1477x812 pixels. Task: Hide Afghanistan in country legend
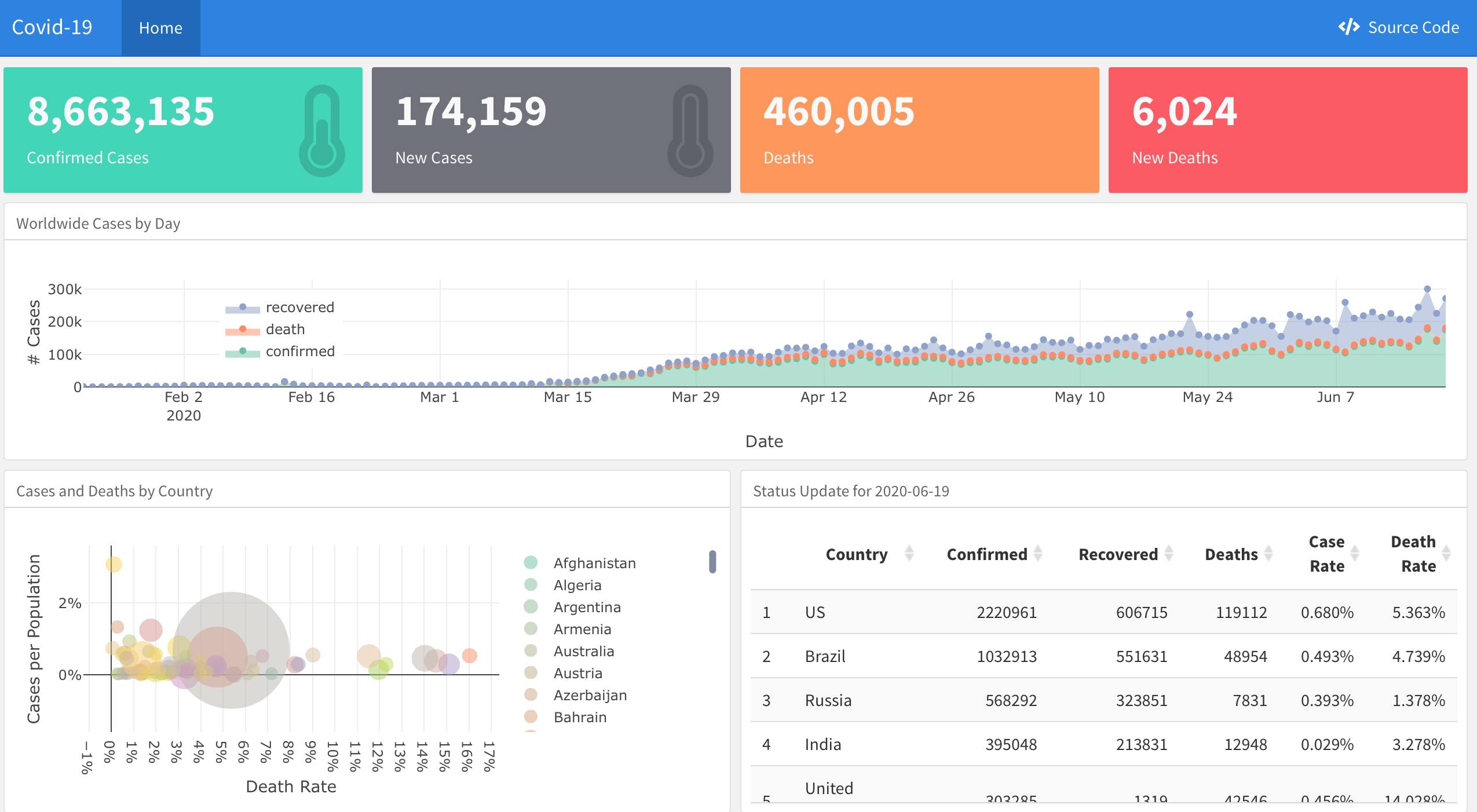point(594,563)
